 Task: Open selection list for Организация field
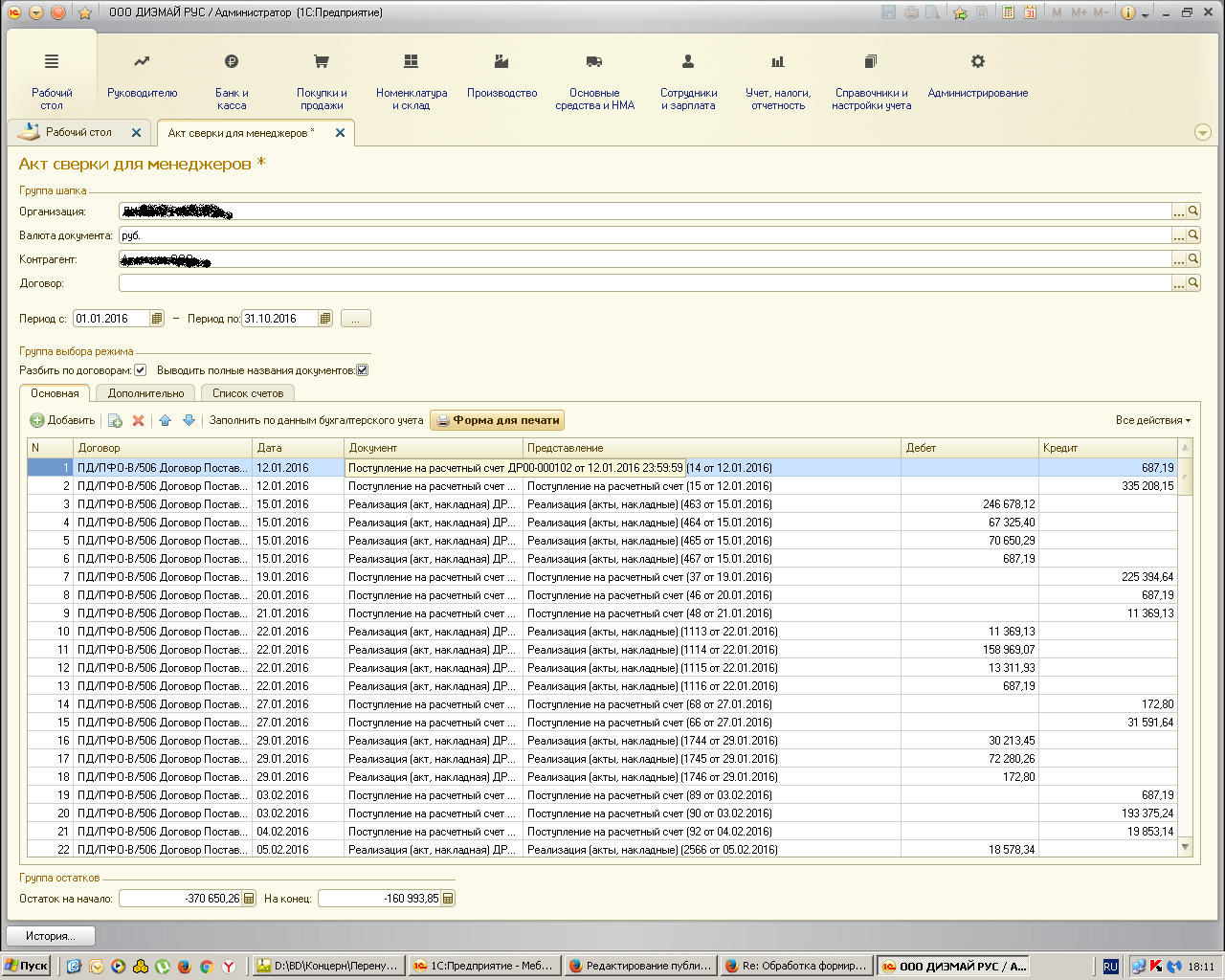coord(1179,212)
